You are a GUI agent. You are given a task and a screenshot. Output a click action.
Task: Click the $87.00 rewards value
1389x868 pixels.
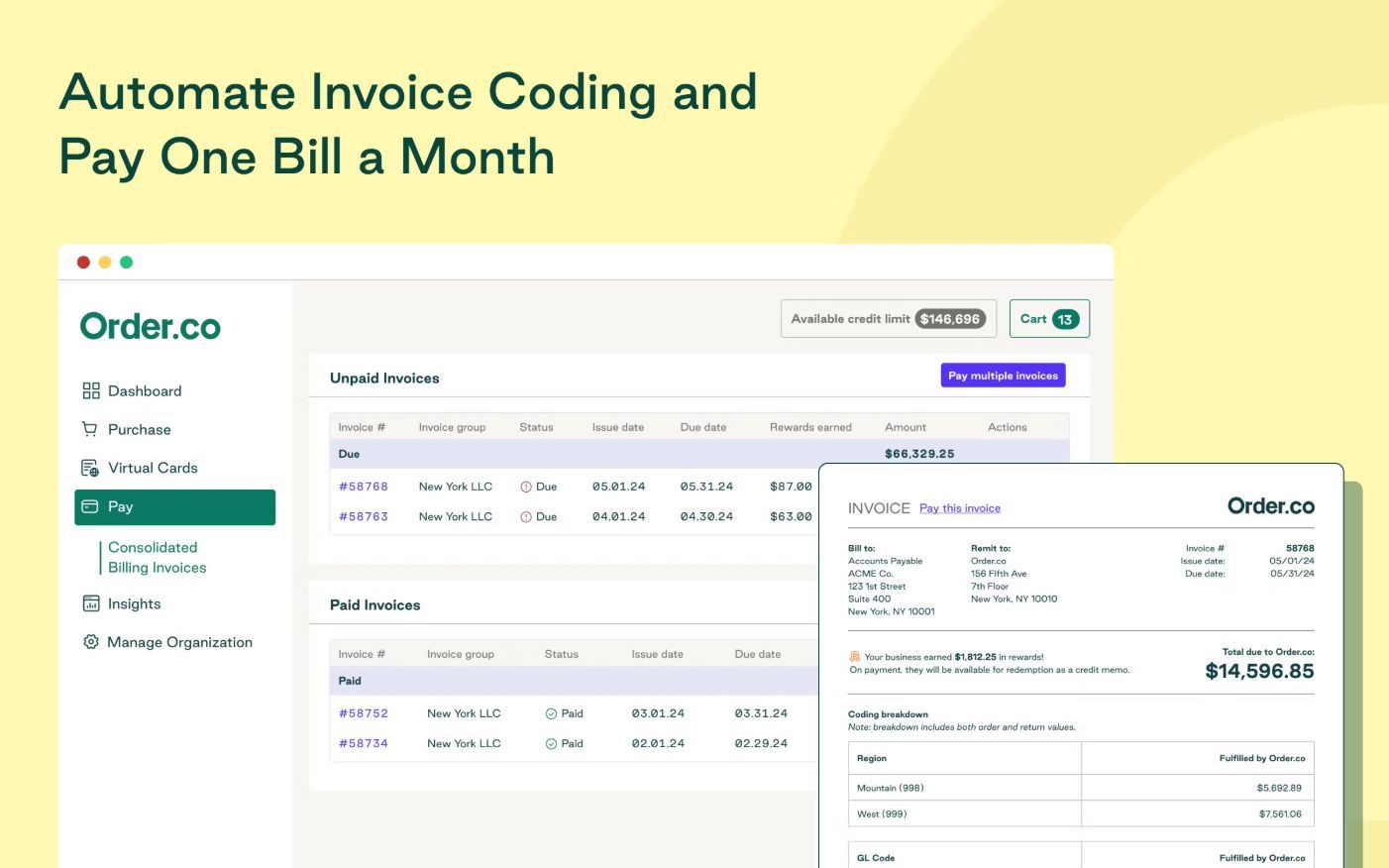791,487
